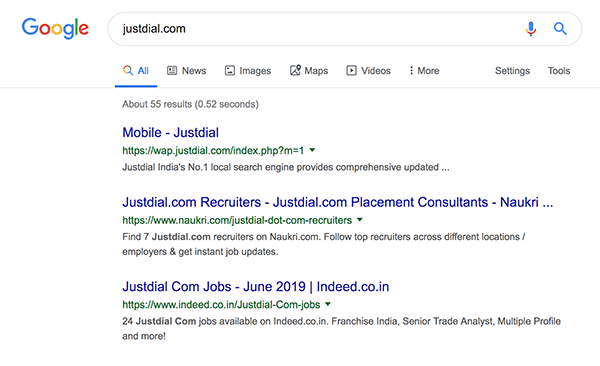Click the wap.justdial.com URL text
600x366 pixels.
pyautogui.click(x=213, y=150)
